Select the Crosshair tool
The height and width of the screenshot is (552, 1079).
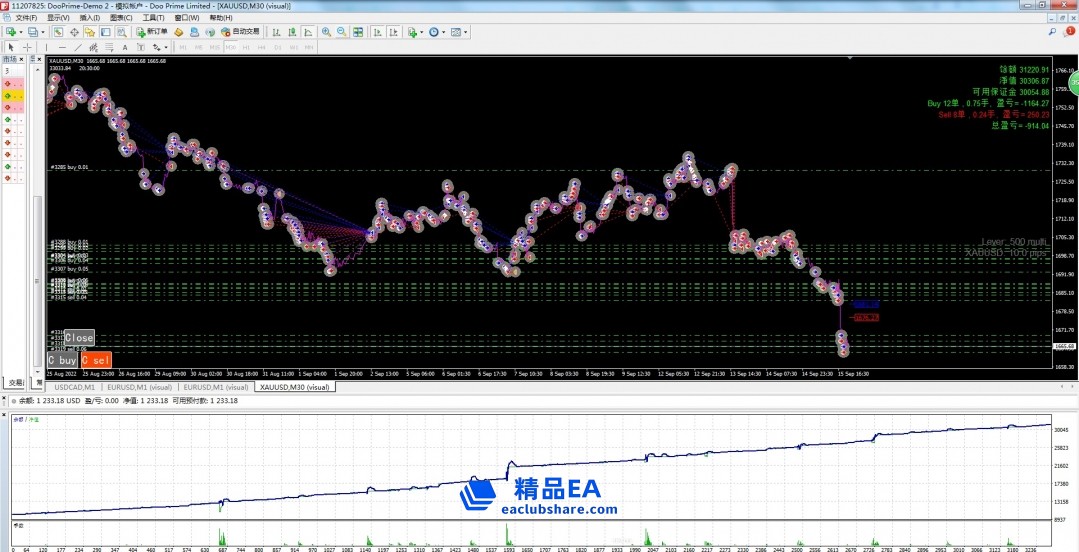pos(27,47)
